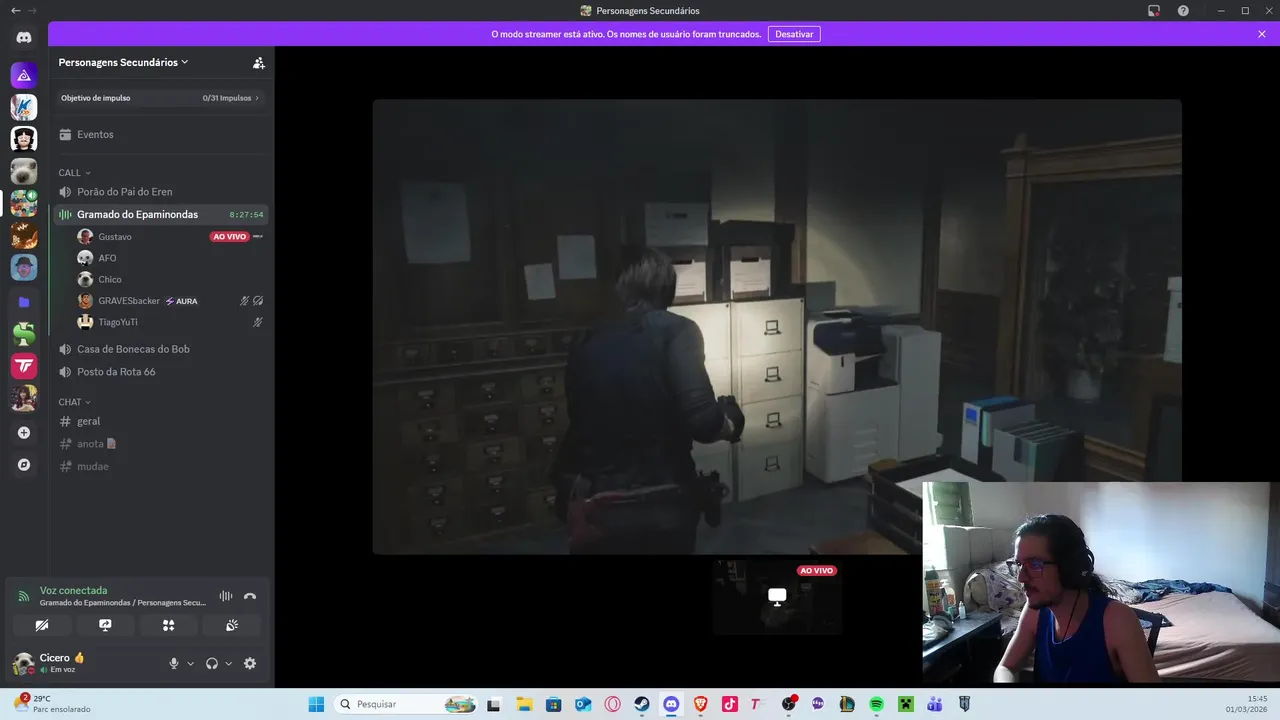The height and width of the screenshot is (720, 1280).
Task: Open the red TFT server icon
Action: (24, 366)
